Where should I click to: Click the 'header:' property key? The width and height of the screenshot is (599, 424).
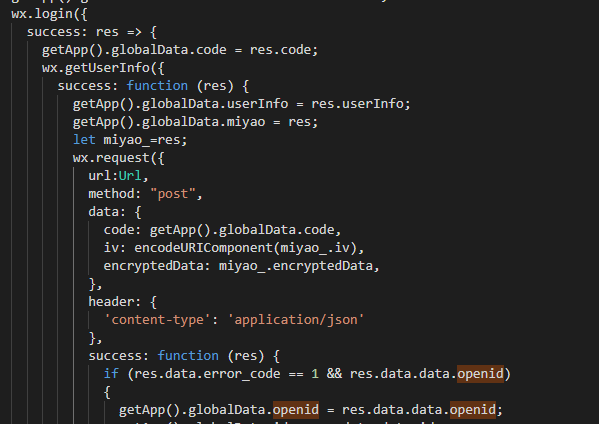pyautogui.click(x=115, y=302)
